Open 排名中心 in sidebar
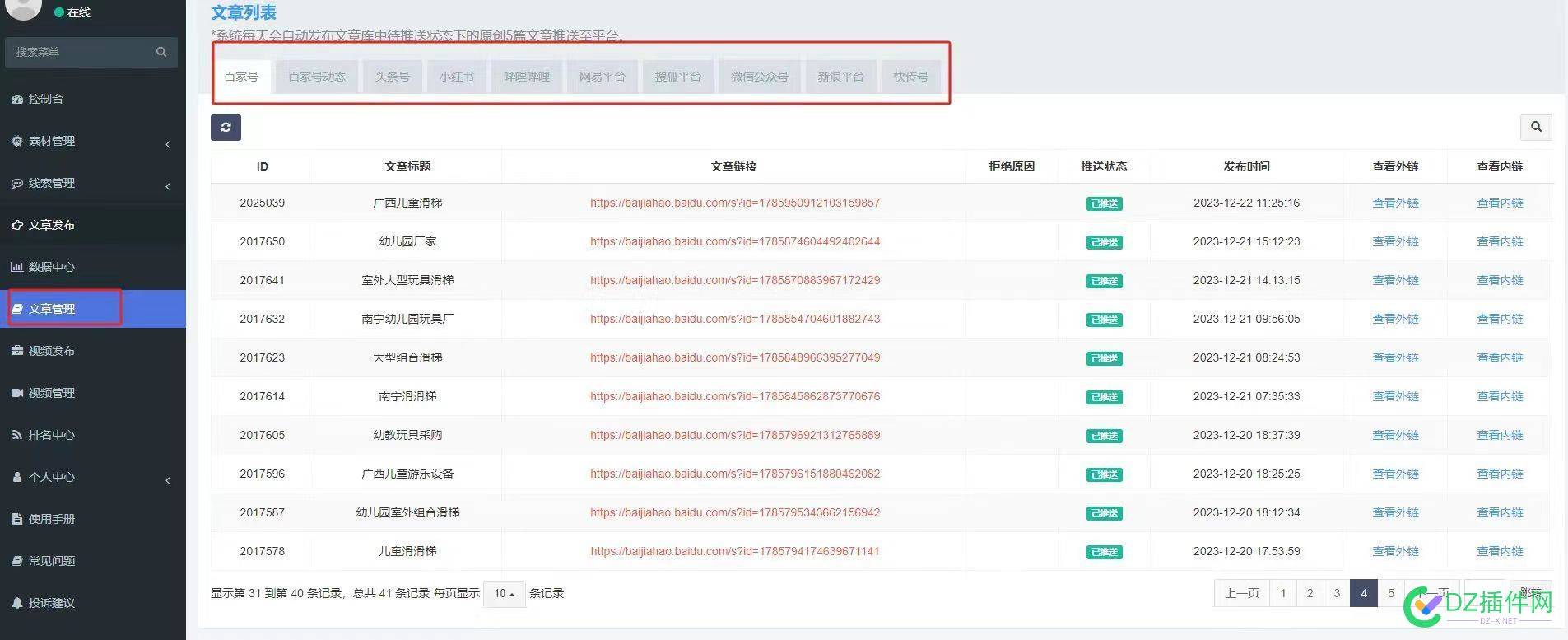1568x640 pixels. 93,435
